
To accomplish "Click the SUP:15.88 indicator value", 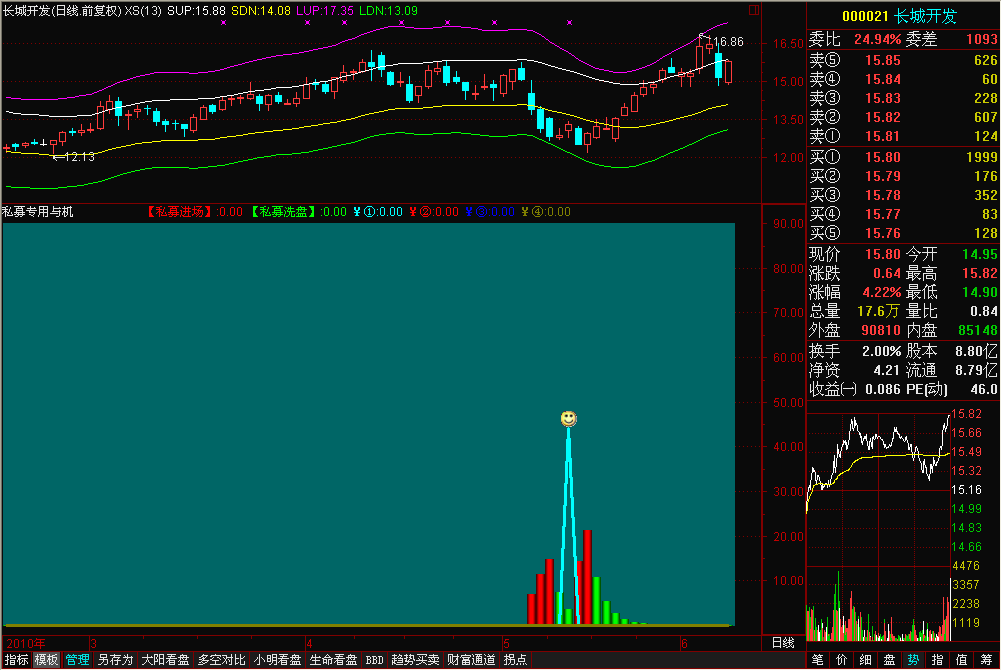I will [196, 11].
